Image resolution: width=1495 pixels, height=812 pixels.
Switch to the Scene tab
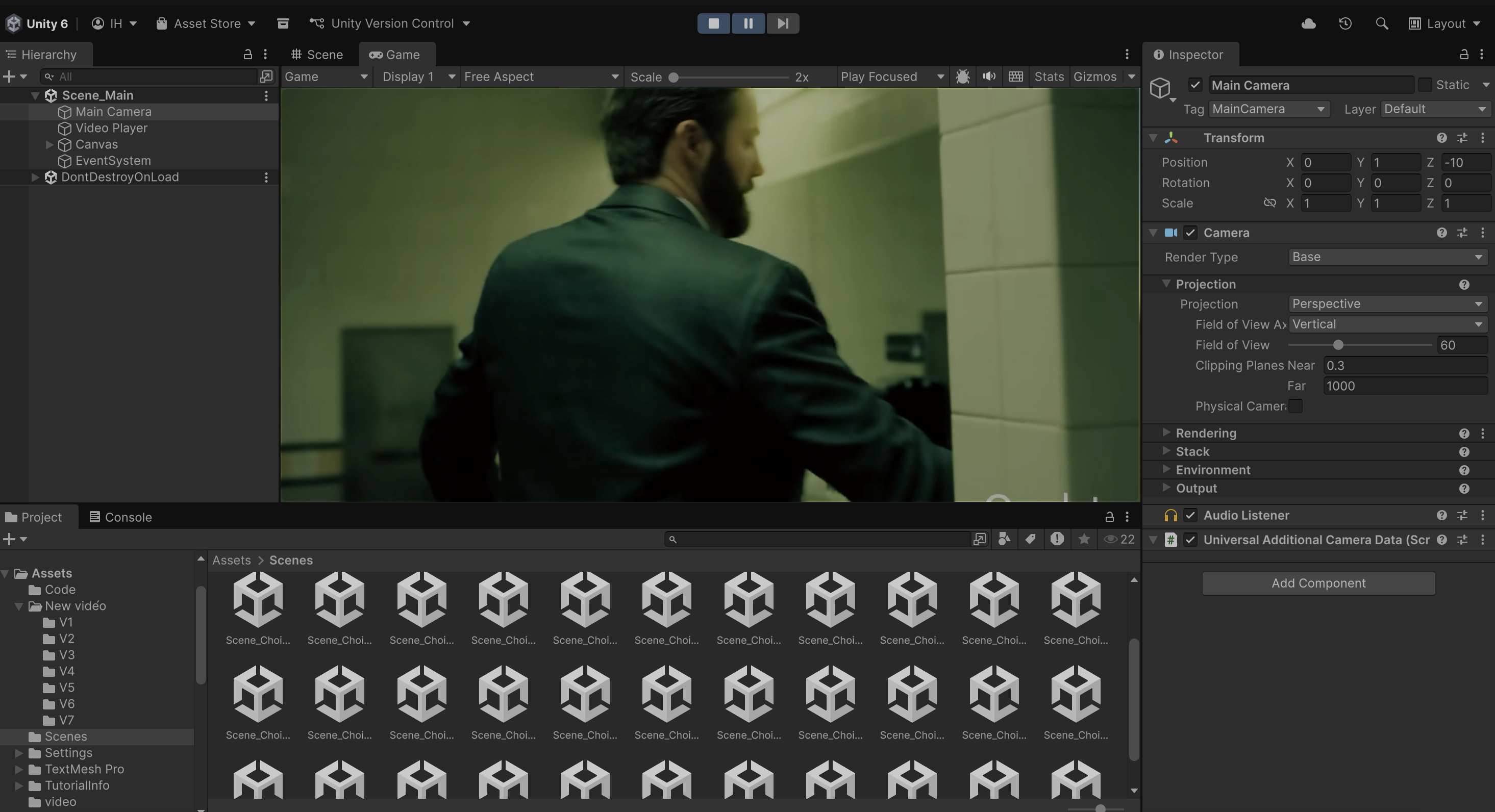(x=317, y=55)
